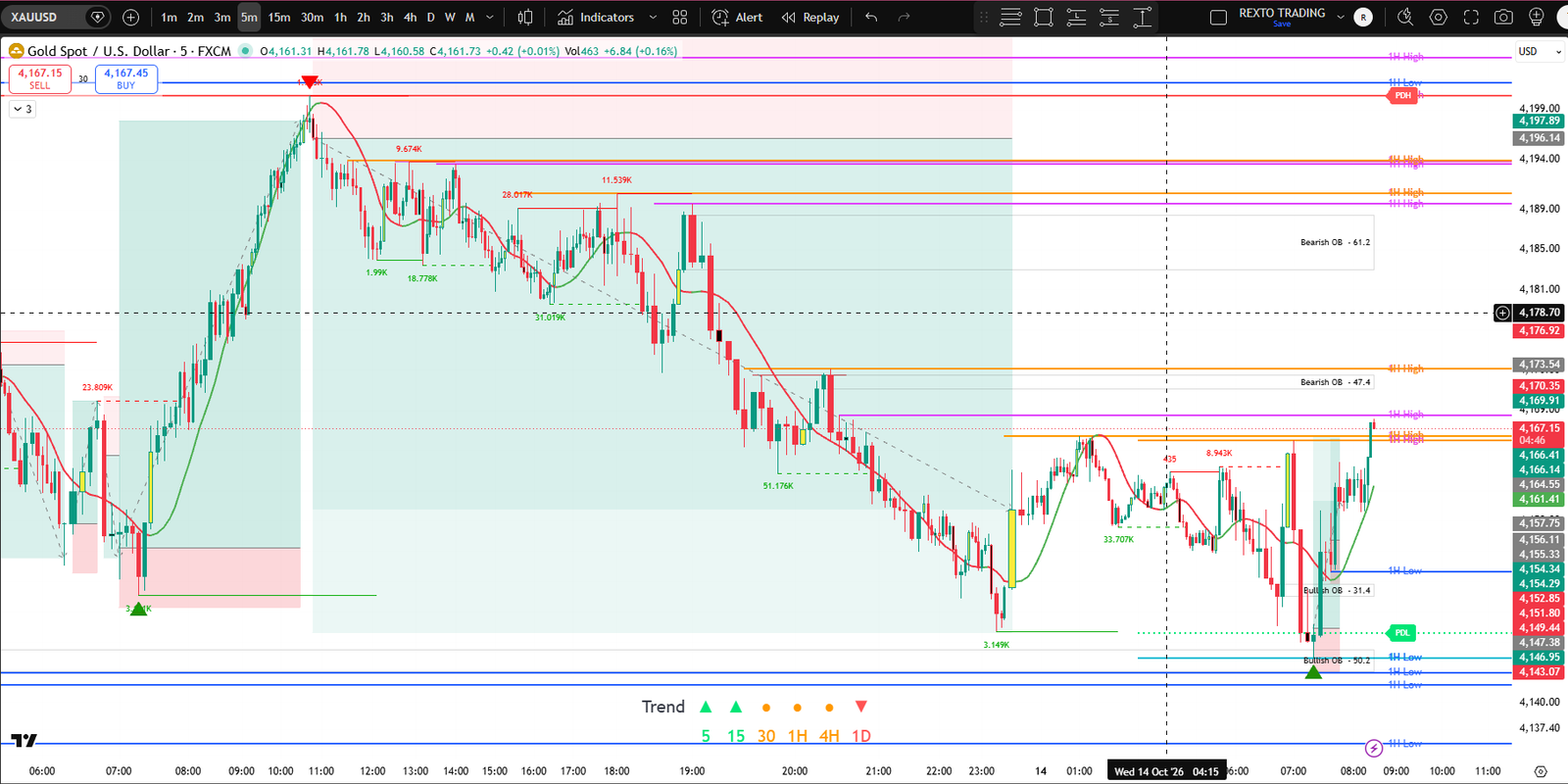Viewport: 1568px width, 784px height.
Task: Switch to the 1h timeframe
Action: pyautogui.click(x=340, y=17)
